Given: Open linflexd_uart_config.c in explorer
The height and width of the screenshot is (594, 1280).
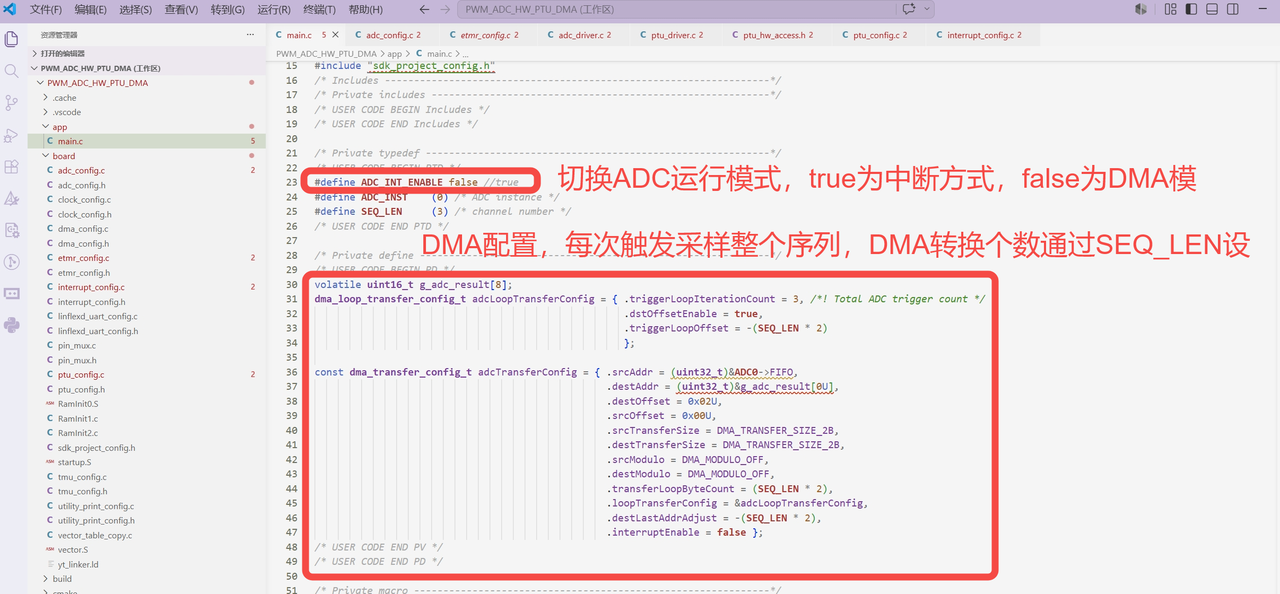Looking at the screenshot, I should click(147, 316).
